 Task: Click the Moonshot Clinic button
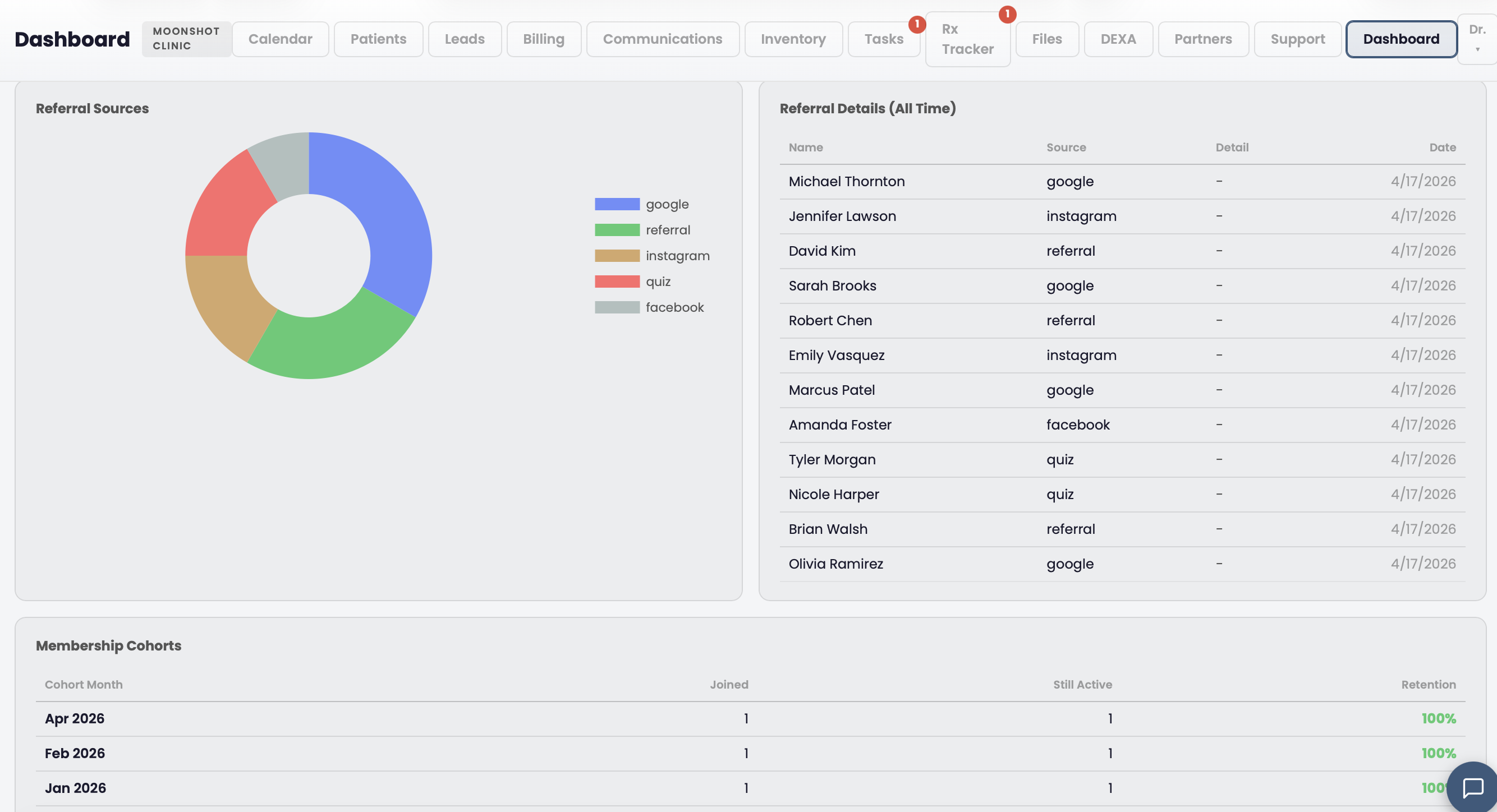pos(186,38)
